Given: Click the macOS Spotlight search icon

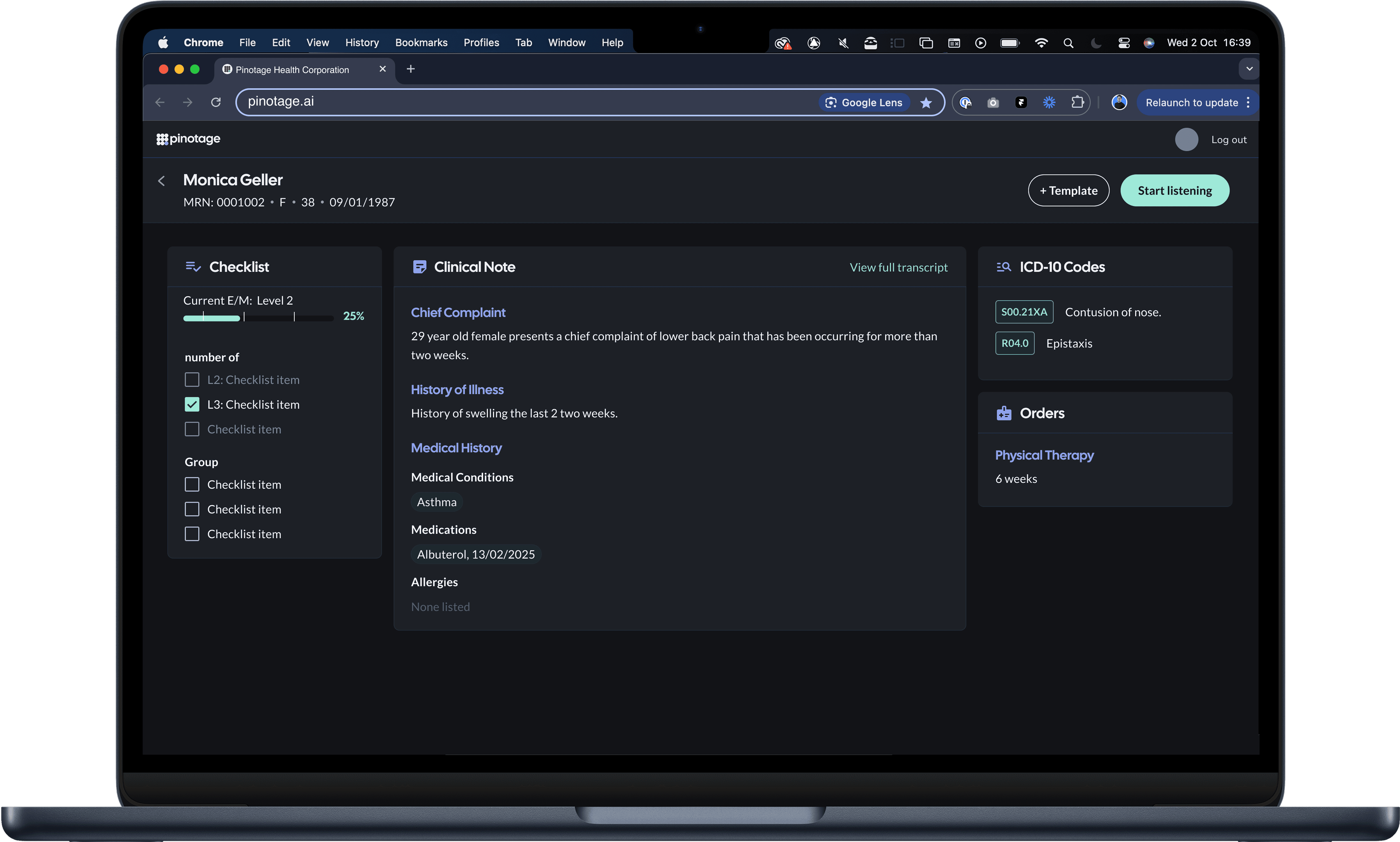Looking at the screenshot, I should (x=1068, y=43).
